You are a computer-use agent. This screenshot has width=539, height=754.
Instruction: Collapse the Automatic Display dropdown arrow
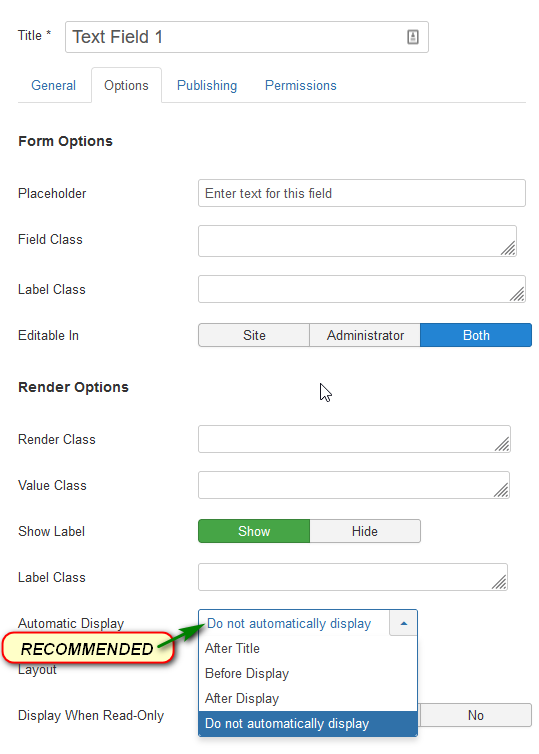tap(403, 623)
